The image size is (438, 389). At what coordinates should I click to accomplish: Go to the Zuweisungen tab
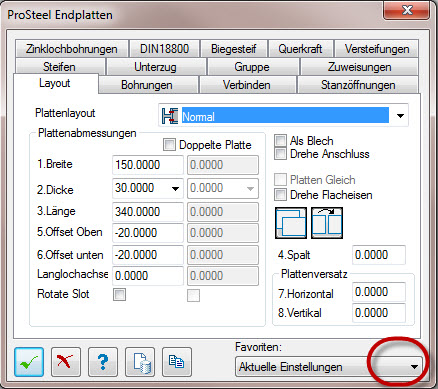point(359,67)
